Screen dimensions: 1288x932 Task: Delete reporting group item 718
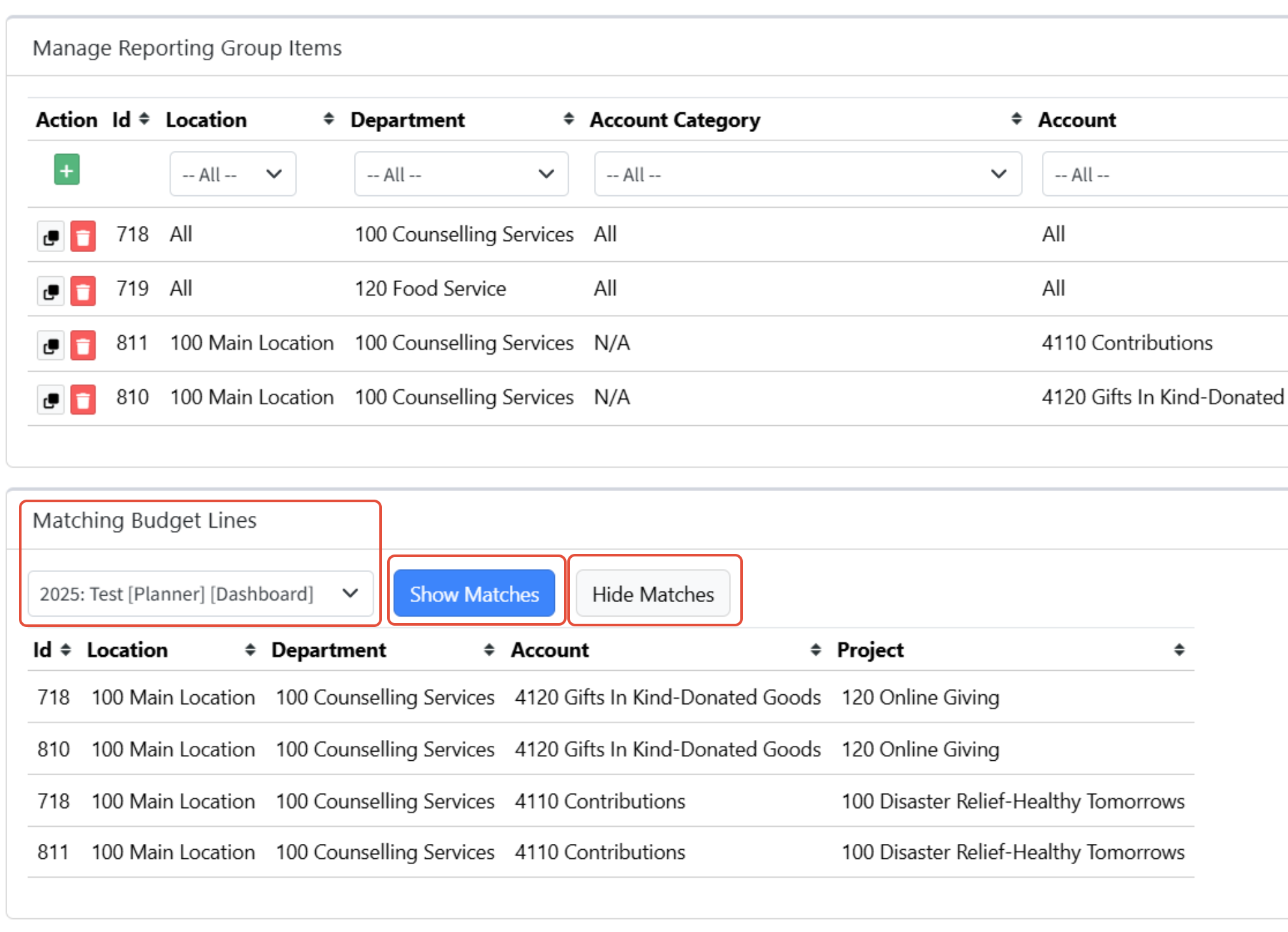83,236
